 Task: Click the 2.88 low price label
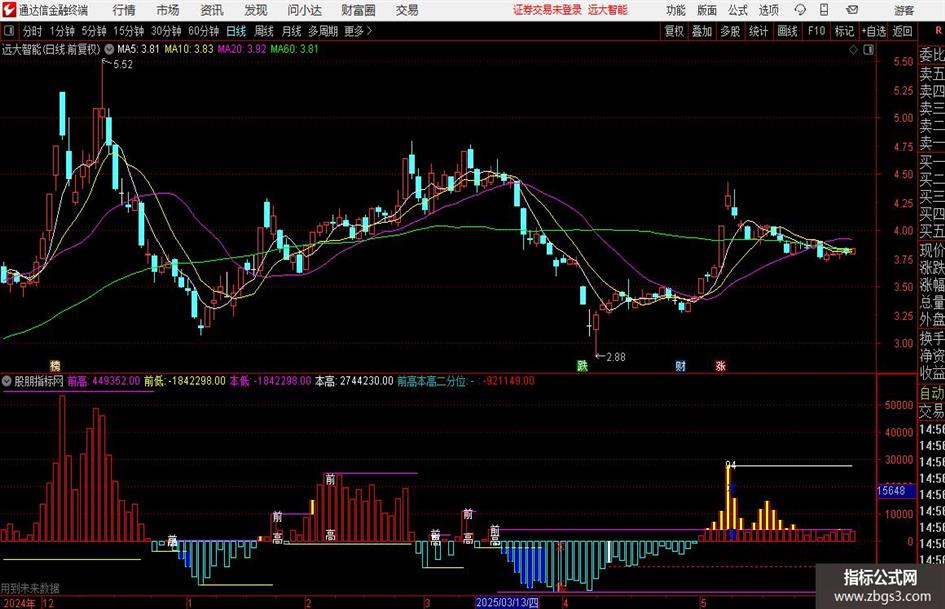click(615, 357)
